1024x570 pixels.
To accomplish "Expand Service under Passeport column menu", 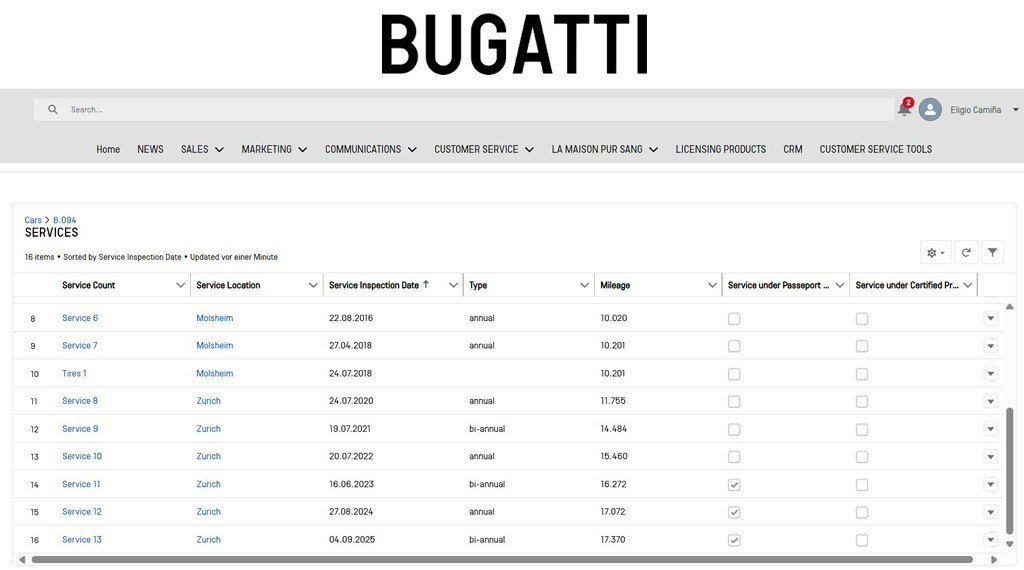I will pos(839,285).
